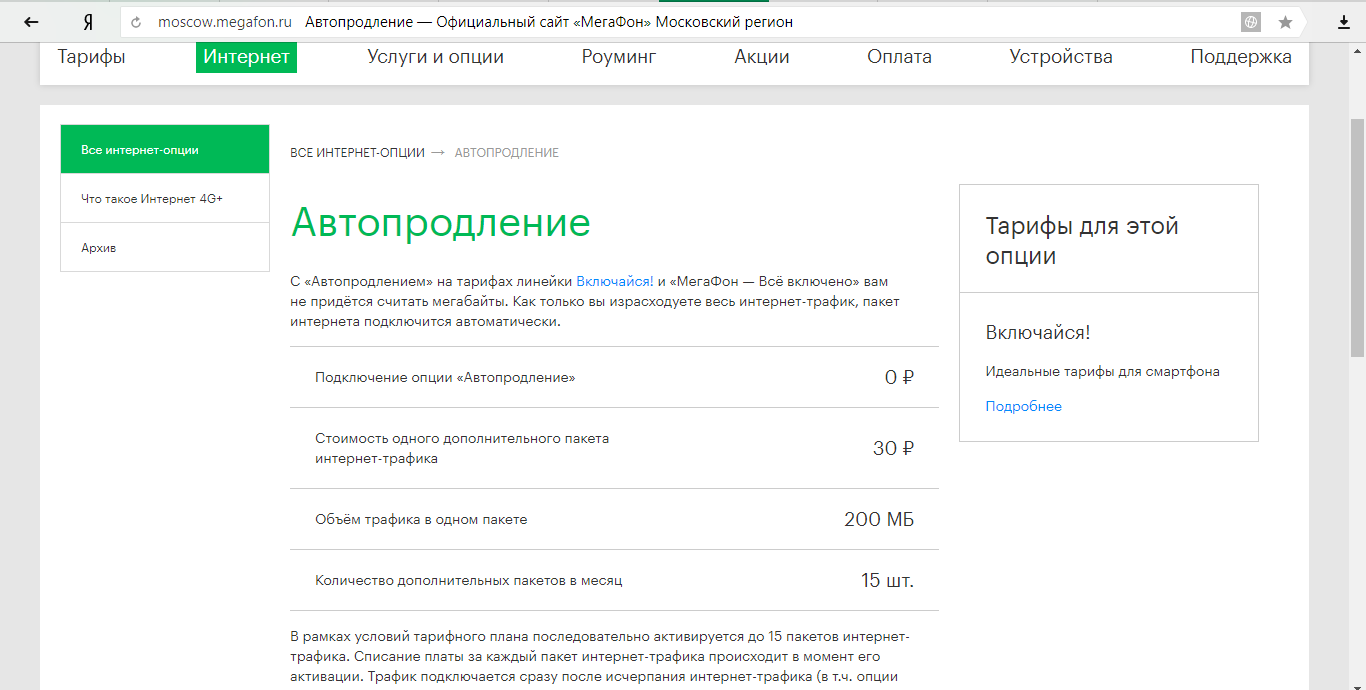Screen dimensions: 1366x690
Task: Select Все интернет-опции in the sidebar
Action: pos(165,149)
